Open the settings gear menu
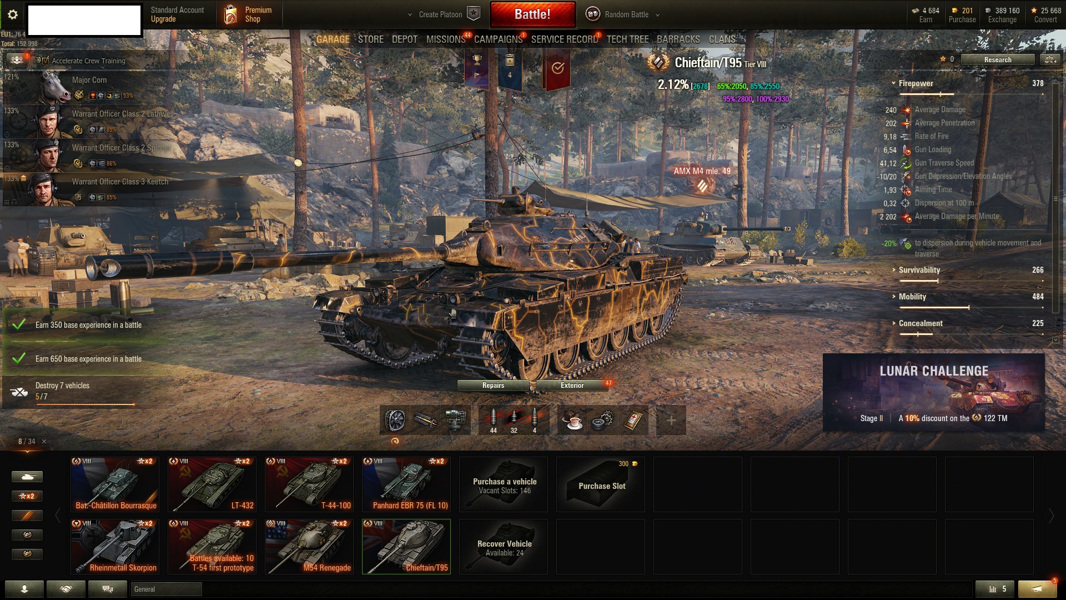1066x600 pixels. pos(12,14)
